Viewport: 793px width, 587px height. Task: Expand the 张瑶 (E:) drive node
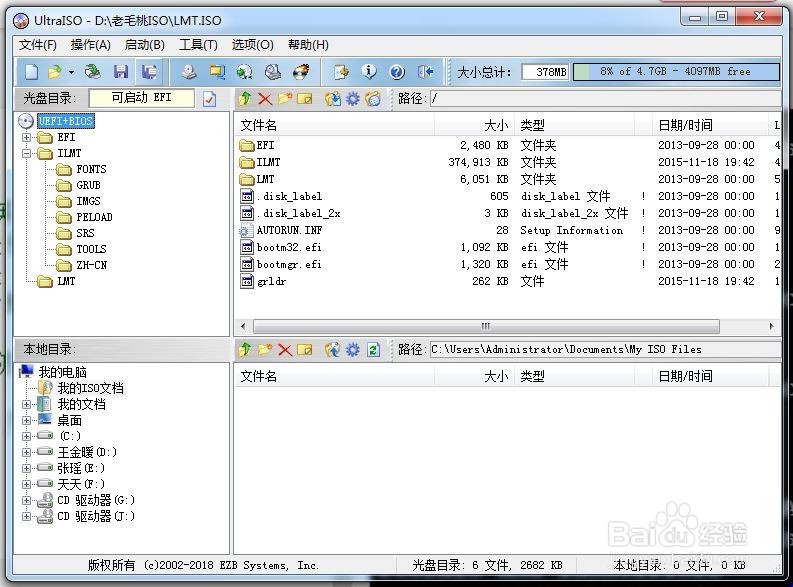[x=27, y=468]
